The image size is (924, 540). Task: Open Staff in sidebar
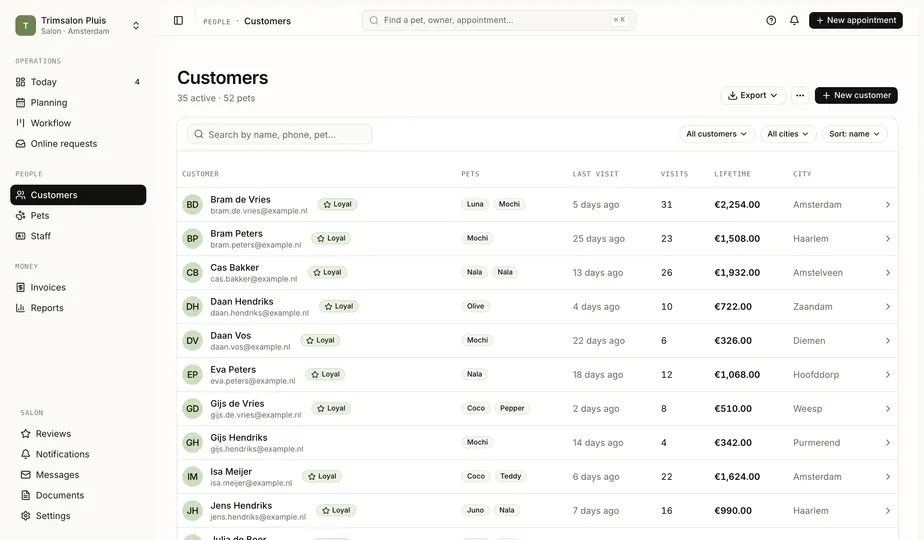click(78, 236)
